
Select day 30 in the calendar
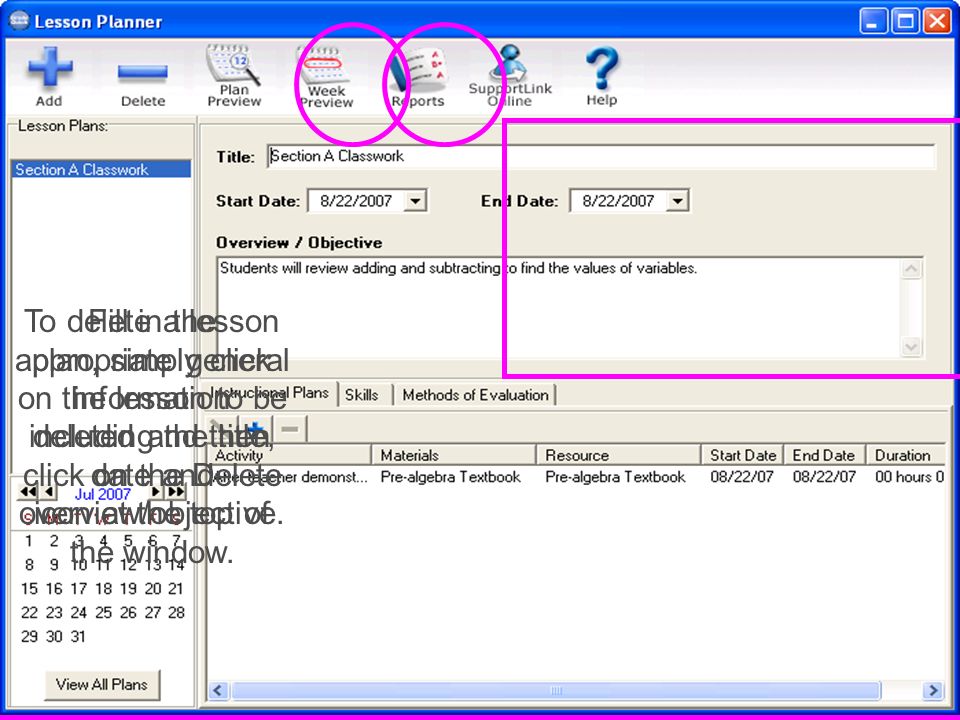click(54, 637)
